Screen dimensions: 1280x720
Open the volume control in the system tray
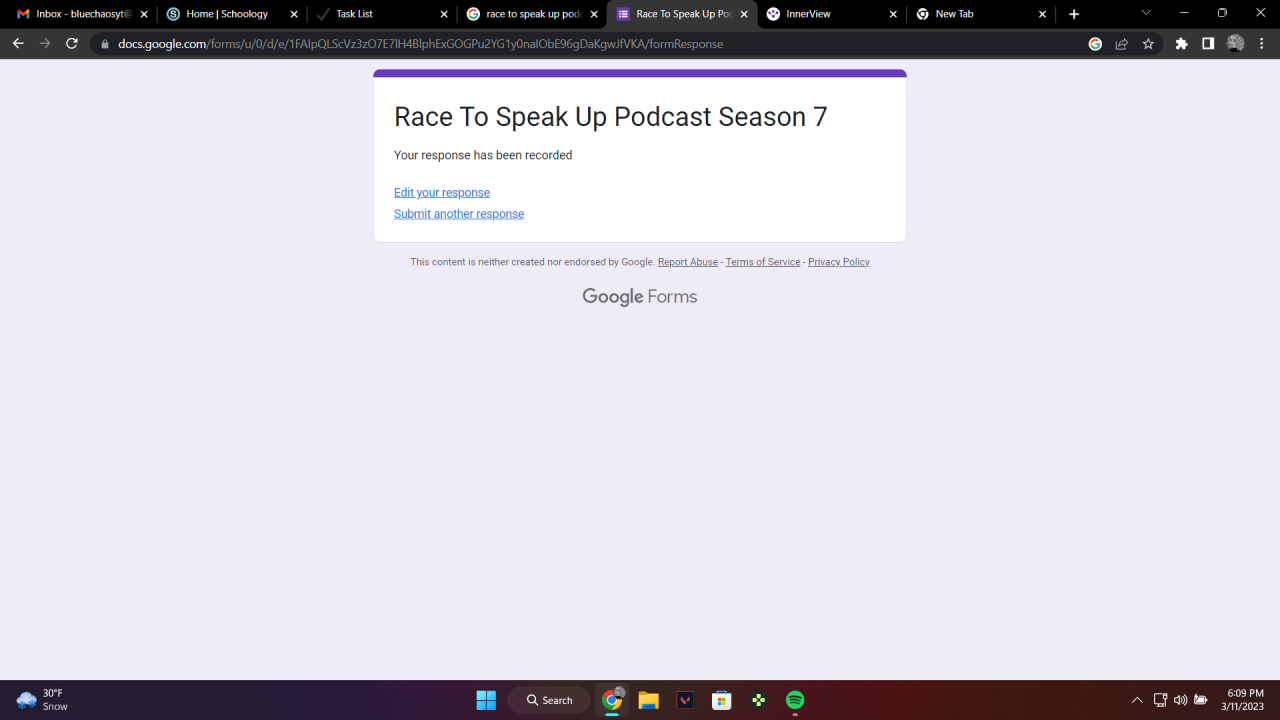coord(1180,700)
